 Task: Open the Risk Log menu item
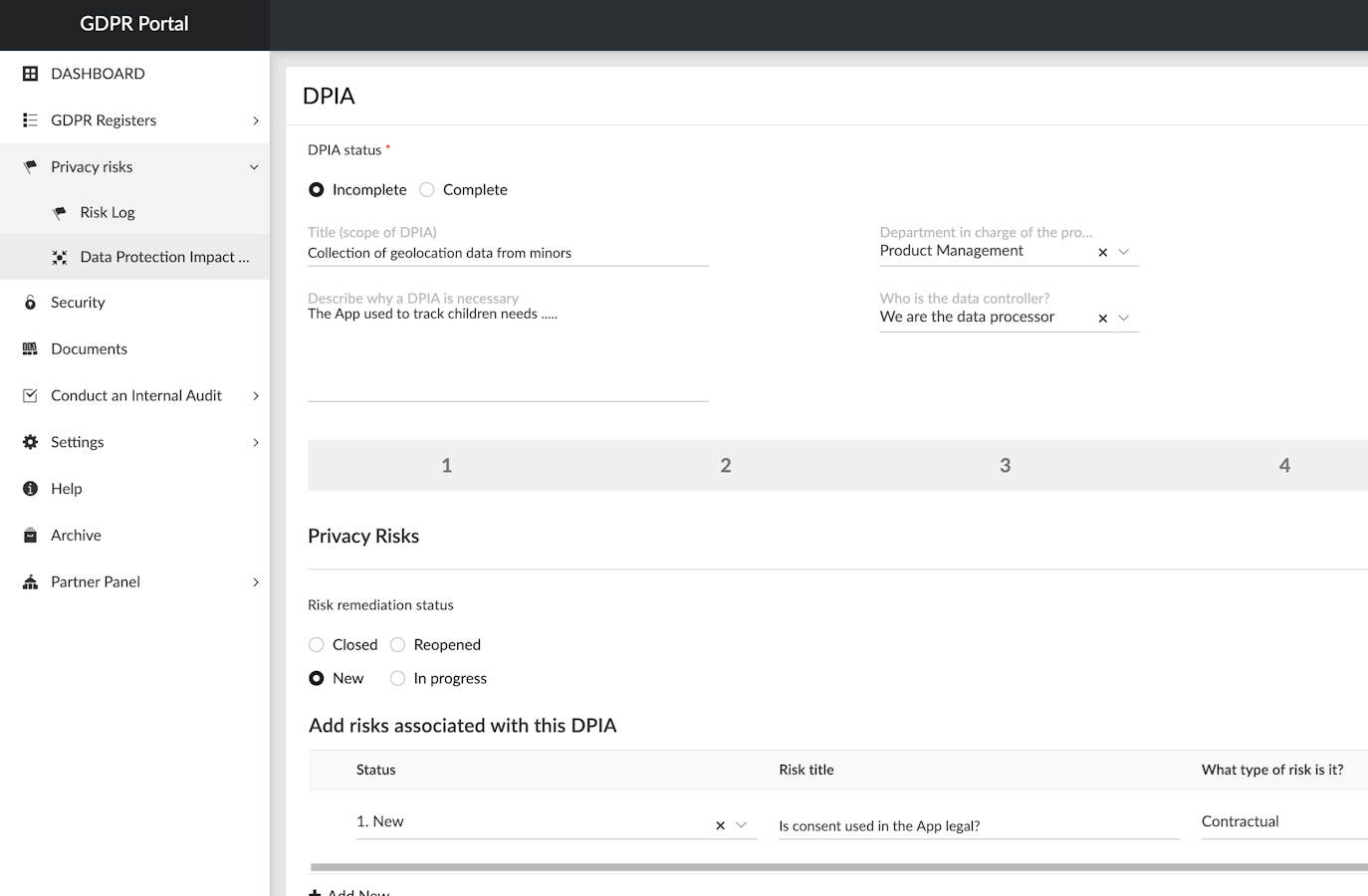pyautogui.click(x=108, y=213)
